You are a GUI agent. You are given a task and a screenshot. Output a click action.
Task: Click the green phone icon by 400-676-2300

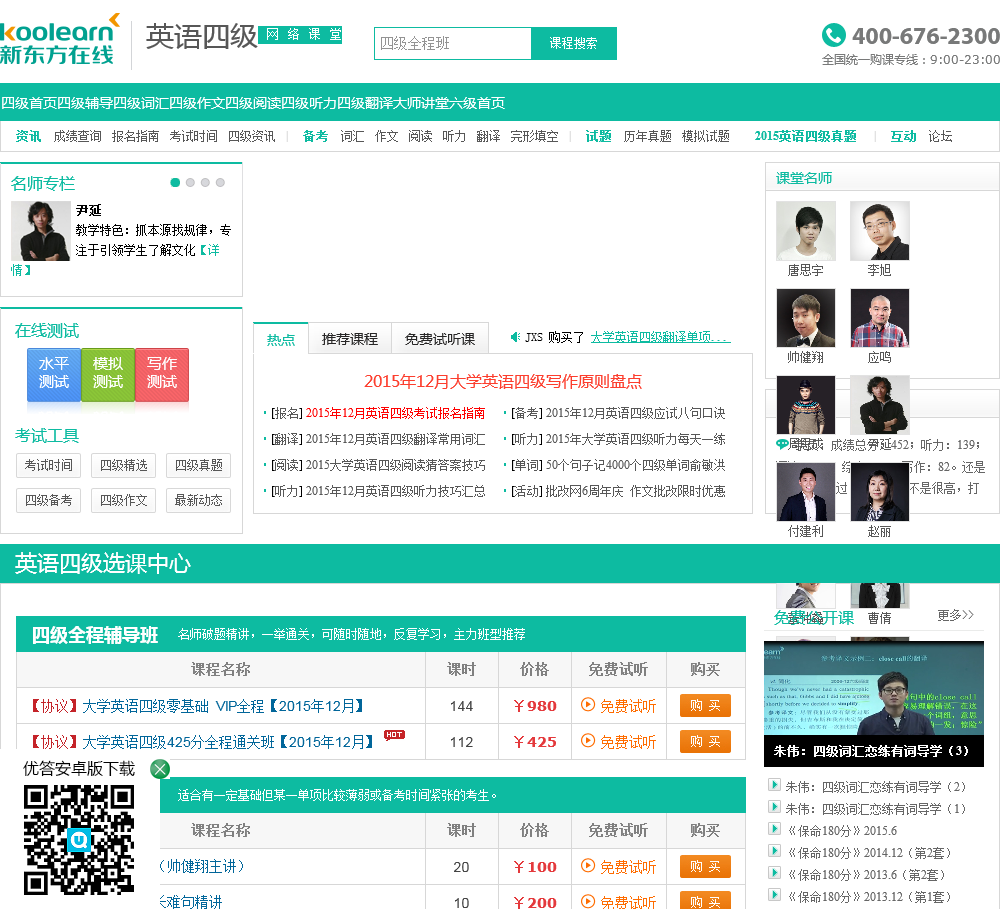834,35
